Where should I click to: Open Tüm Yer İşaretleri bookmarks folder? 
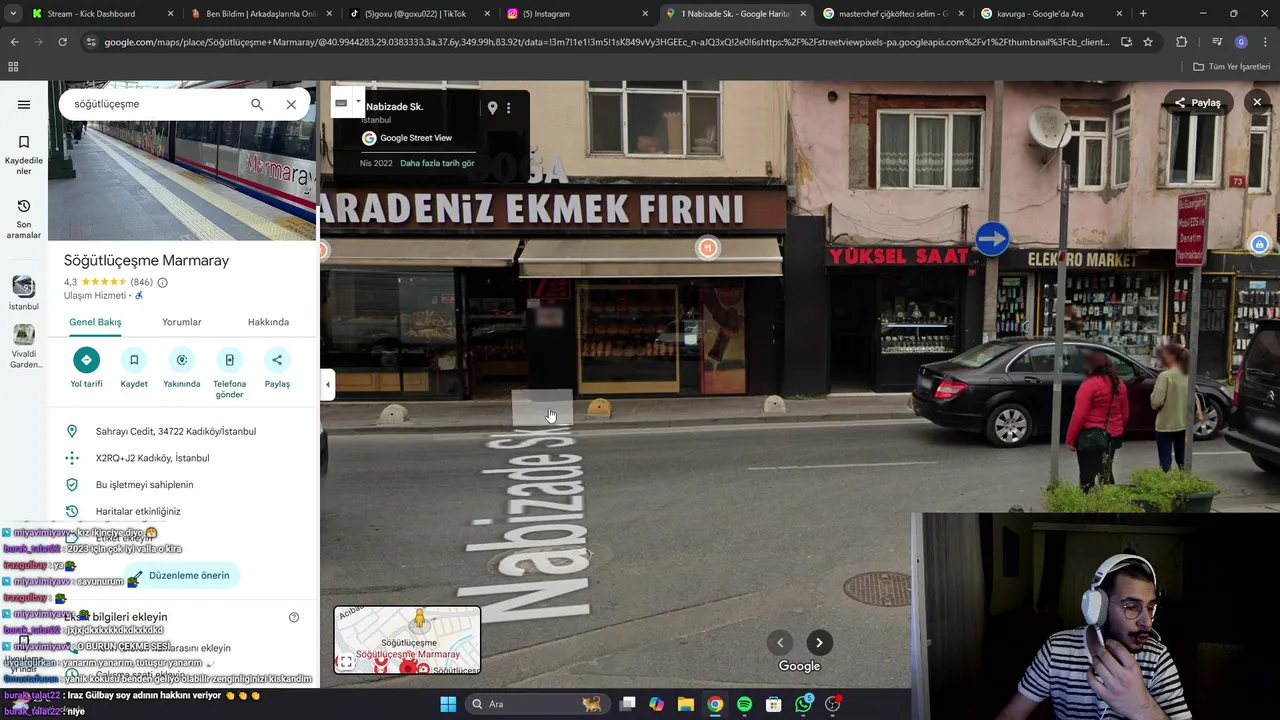pos(1232,67)
